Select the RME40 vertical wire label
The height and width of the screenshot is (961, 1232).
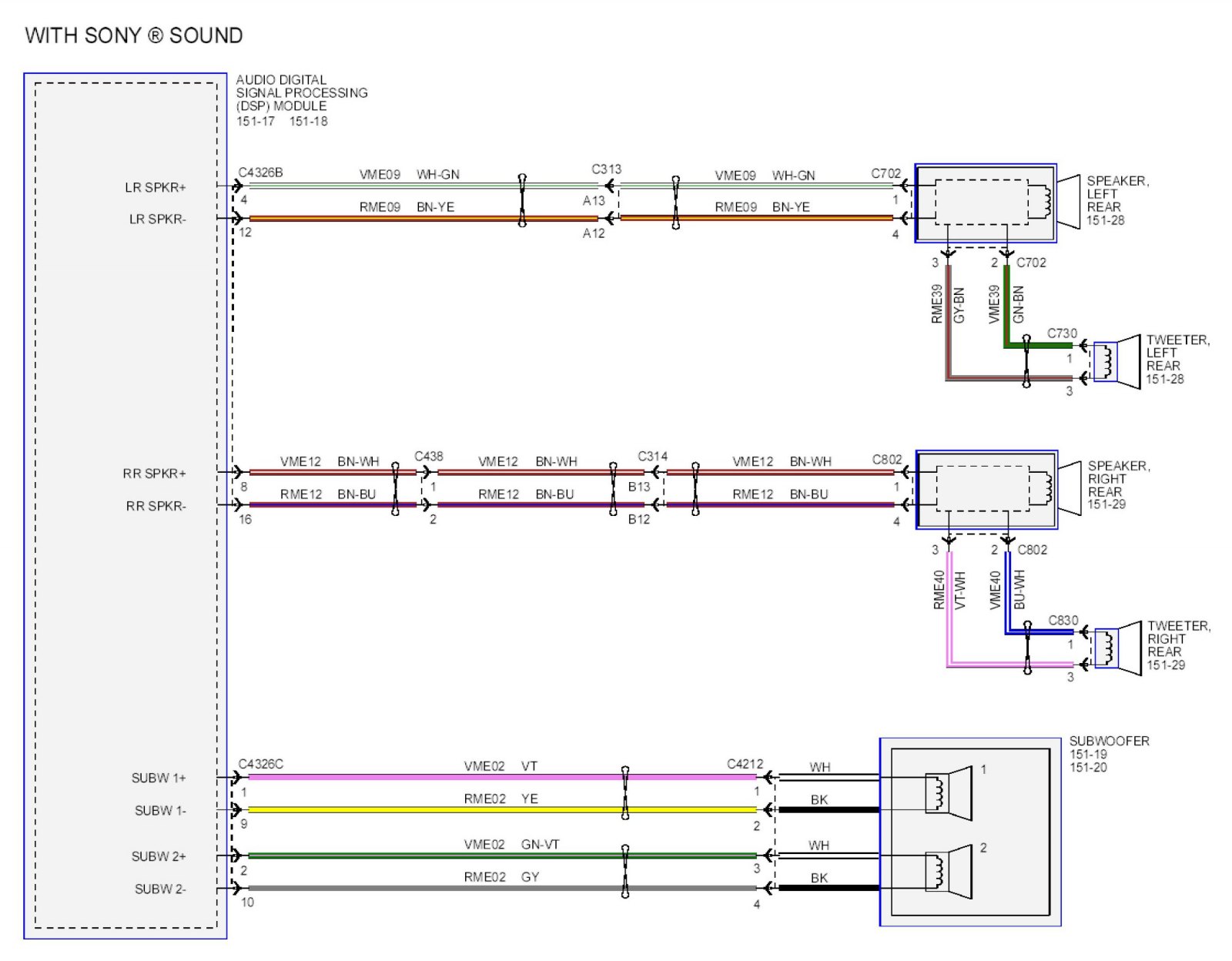click(939, 590)
